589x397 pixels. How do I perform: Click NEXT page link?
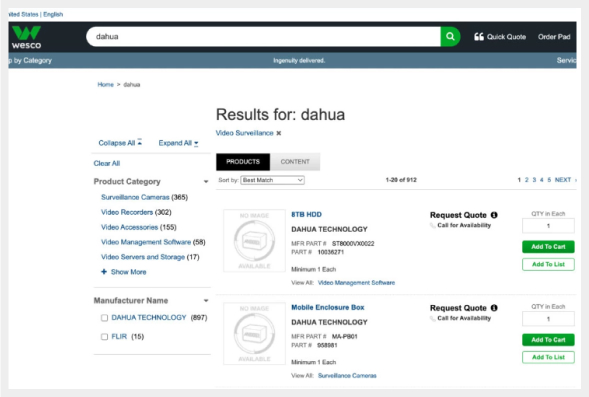563,180
